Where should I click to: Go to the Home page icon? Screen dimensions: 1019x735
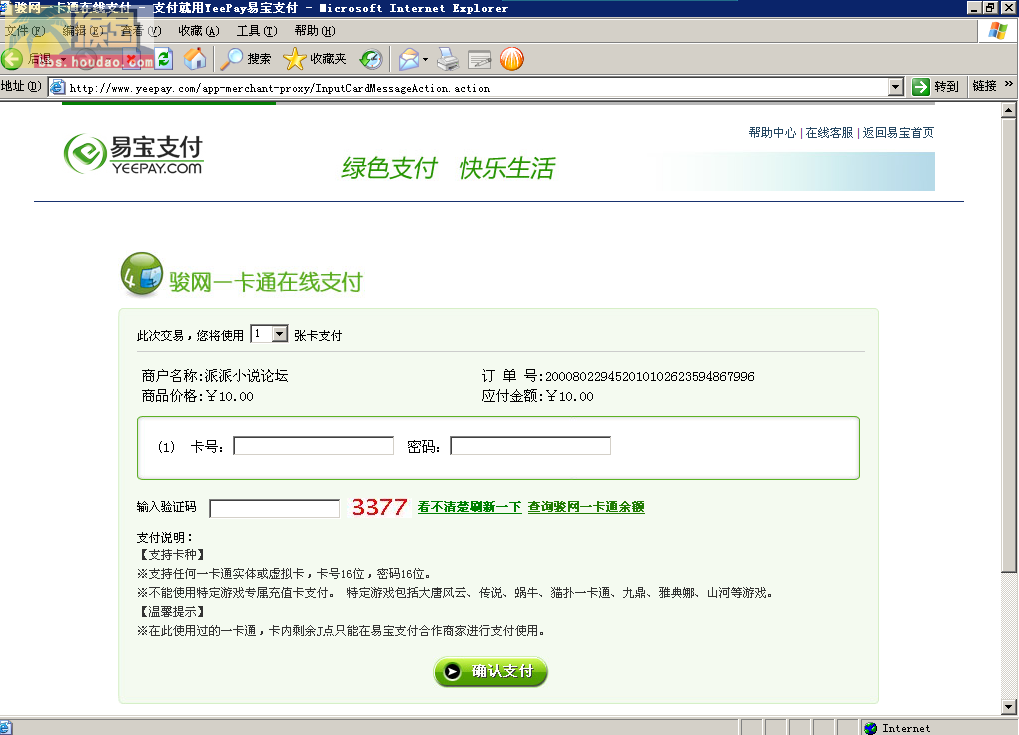[195, 59]
